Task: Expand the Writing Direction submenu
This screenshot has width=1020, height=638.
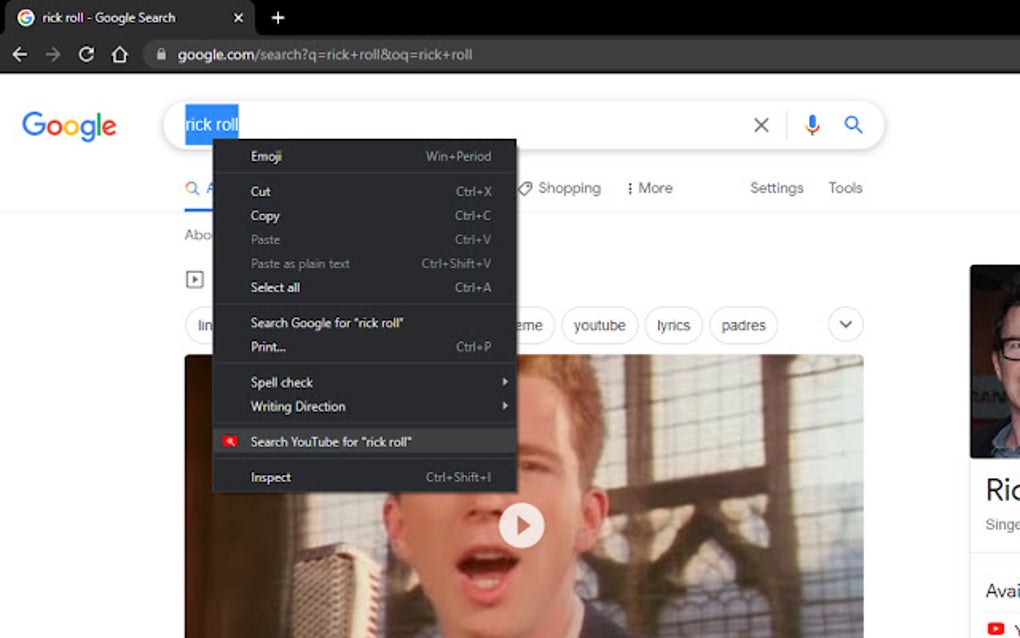Action: pyautogui.click(x=297, y=406)
